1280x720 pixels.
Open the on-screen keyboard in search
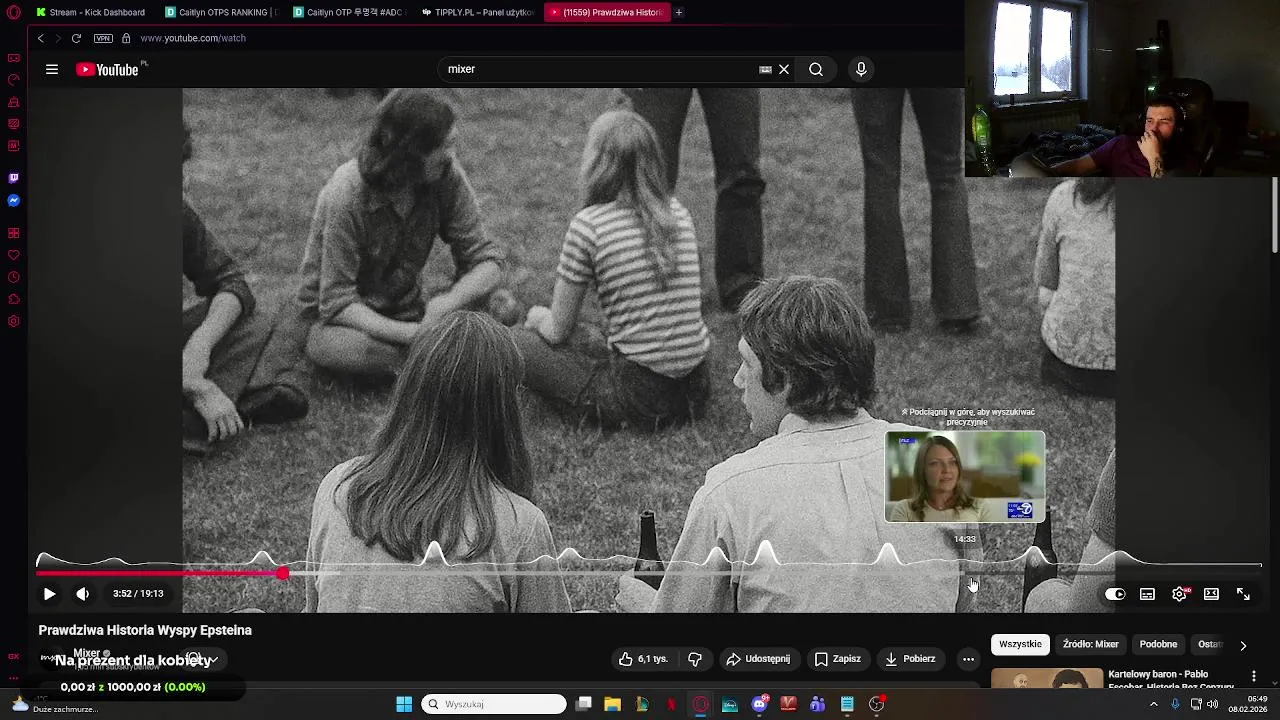click(765, 69)
